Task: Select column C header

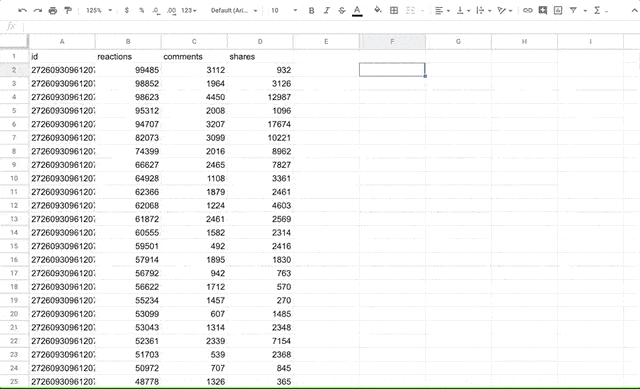Action: (194, 42)
